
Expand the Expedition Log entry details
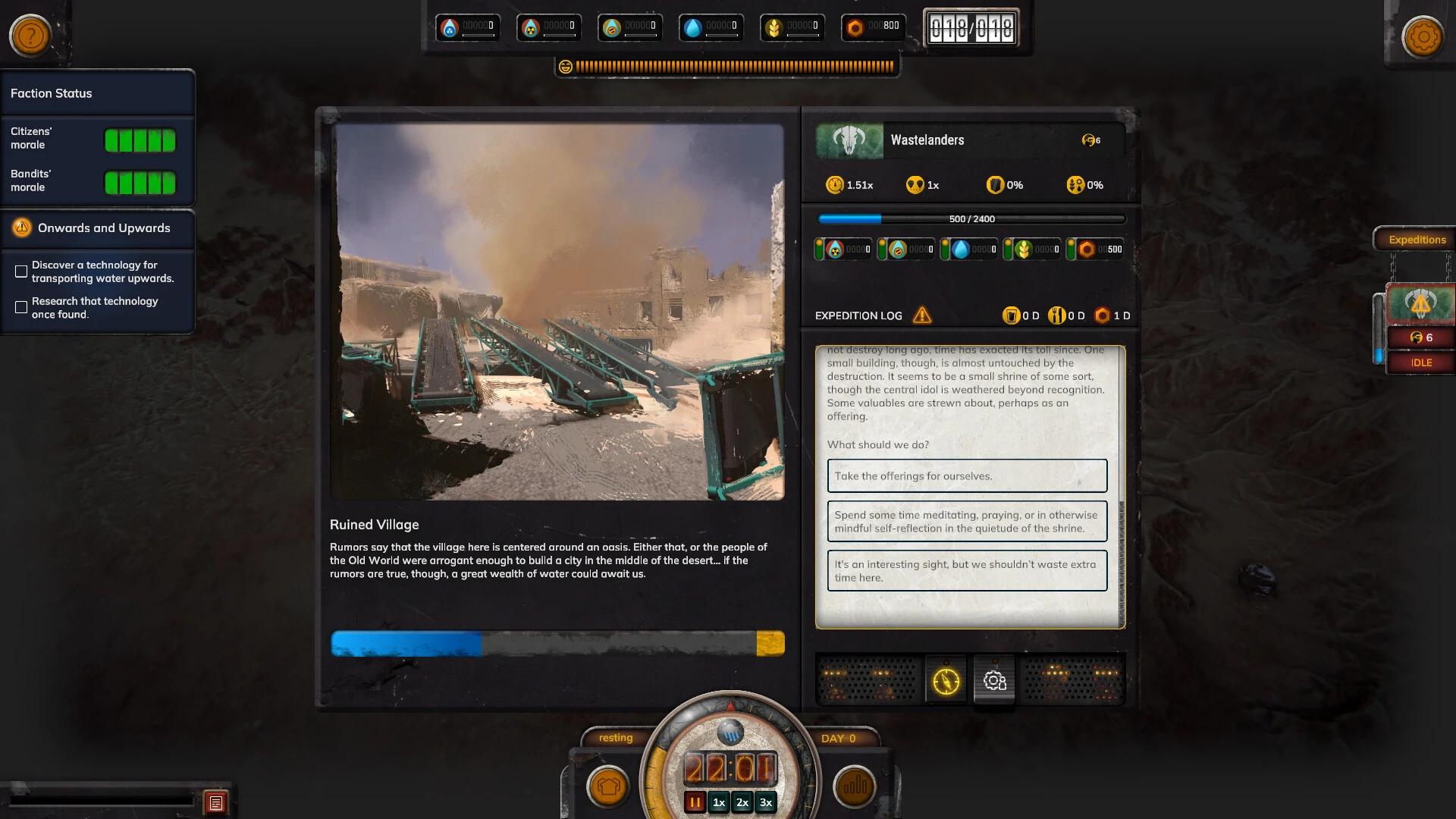pos(920,315)
